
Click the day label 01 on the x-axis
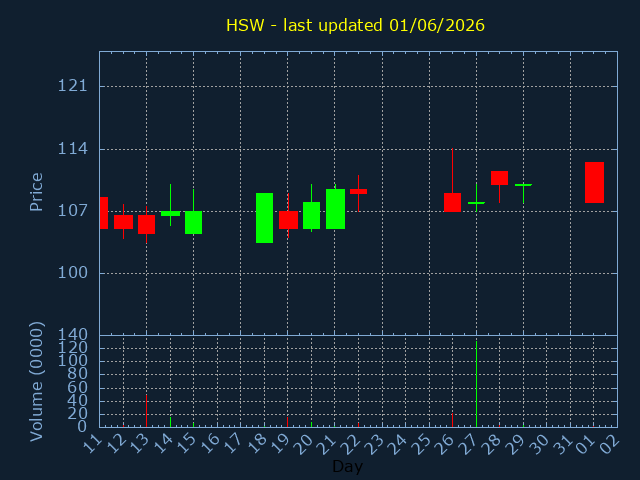587,444
